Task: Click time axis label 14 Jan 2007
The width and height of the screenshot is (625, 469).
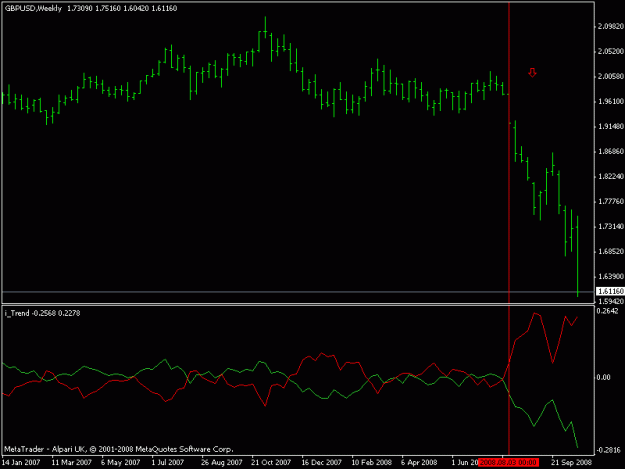Action: point(21,462)
